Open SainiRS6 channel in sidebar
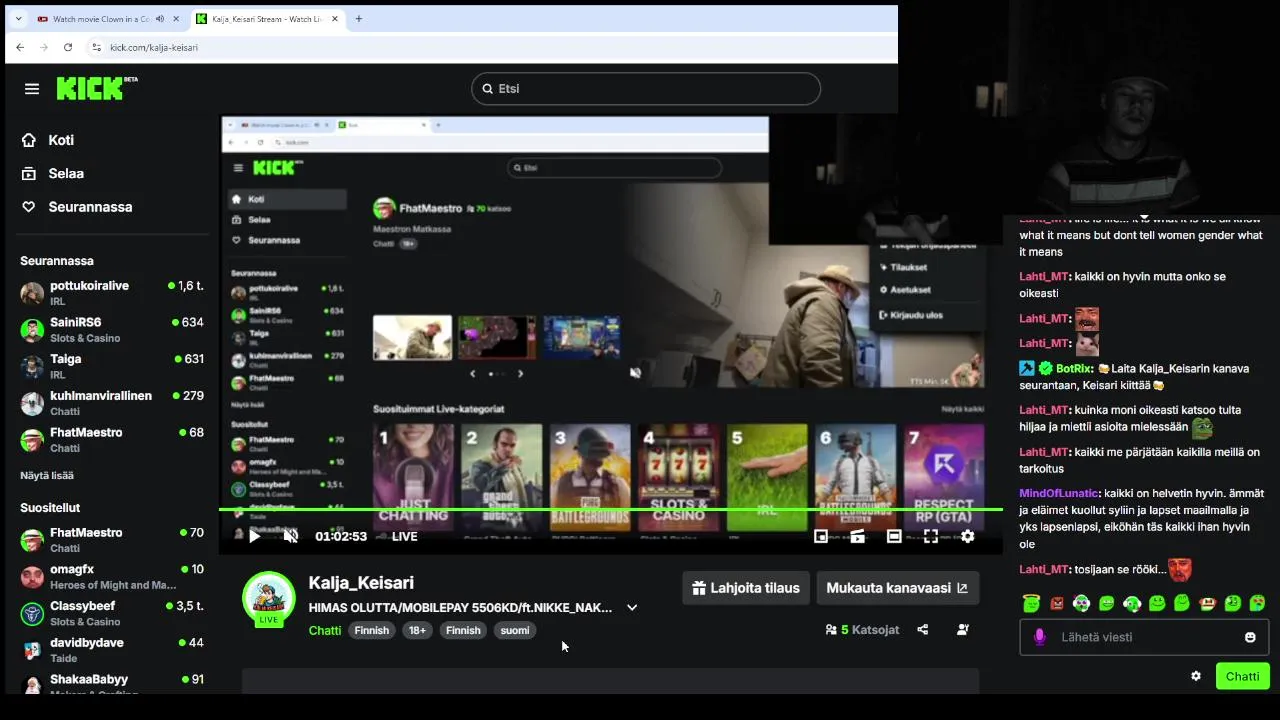1280x720 pixels. tap(112, 330)
